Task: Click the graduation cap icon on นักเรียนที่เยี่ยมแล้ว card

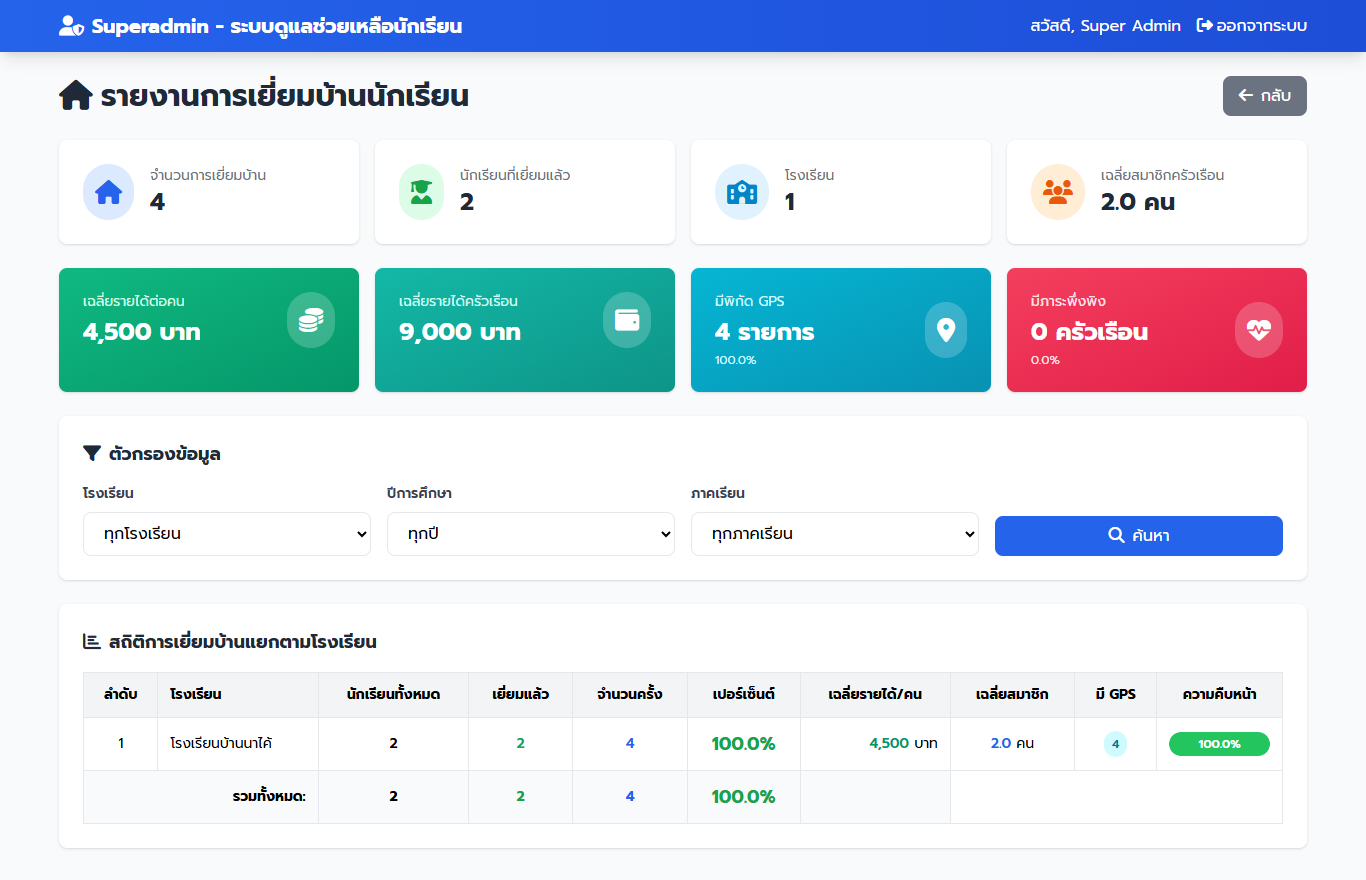Action: 420,191
